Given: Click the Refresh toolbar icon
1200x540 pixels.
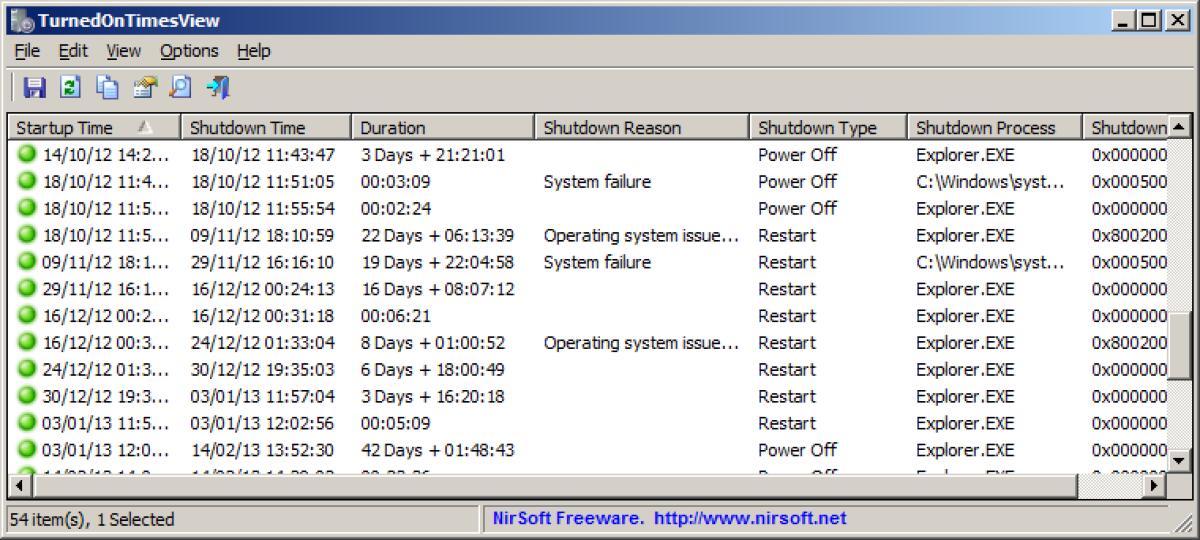Looking at the screenshot, I should [70, 88].
